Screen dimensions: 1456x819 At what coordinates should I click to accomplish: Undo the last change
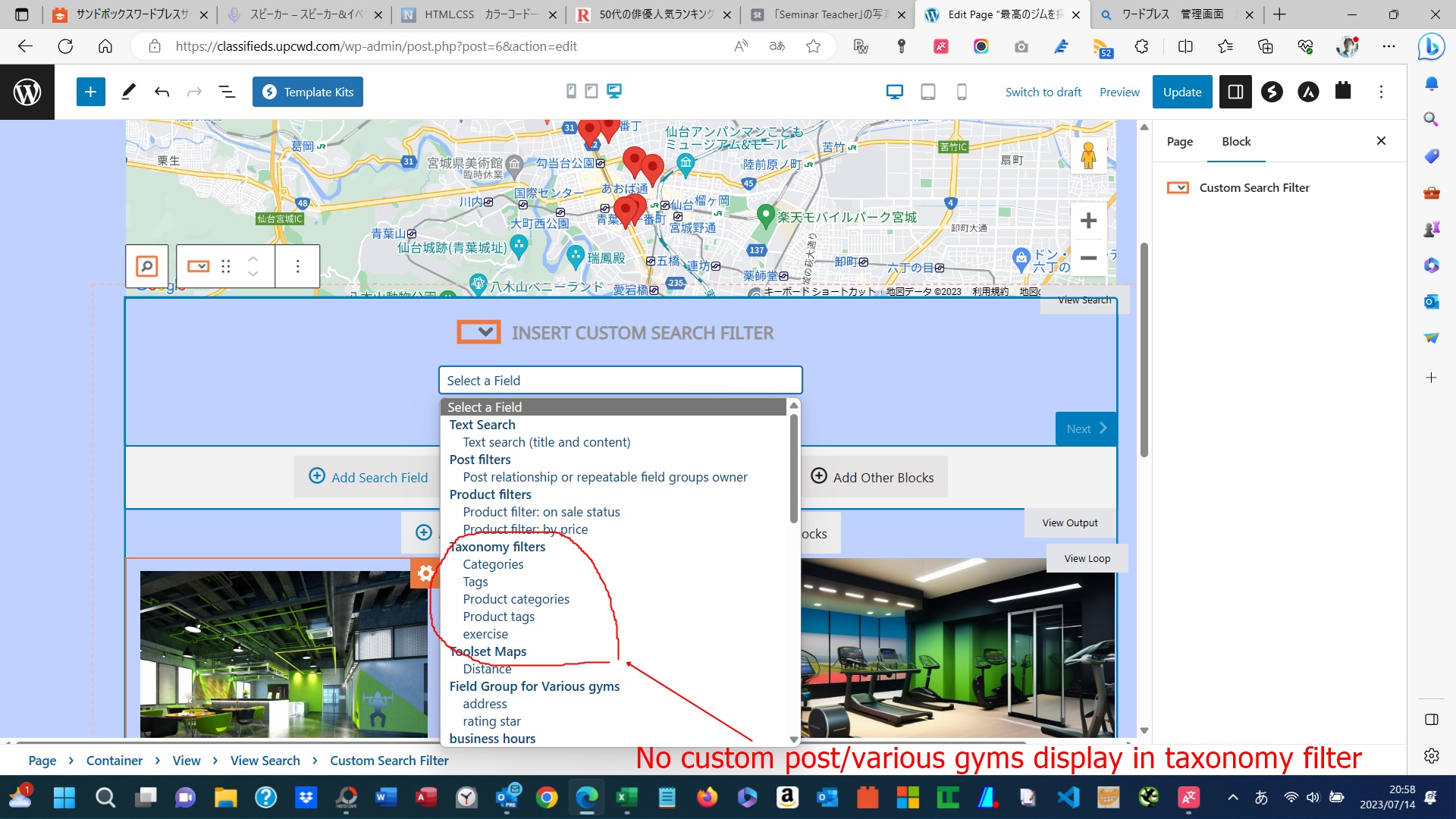click(x=162, y=92)
